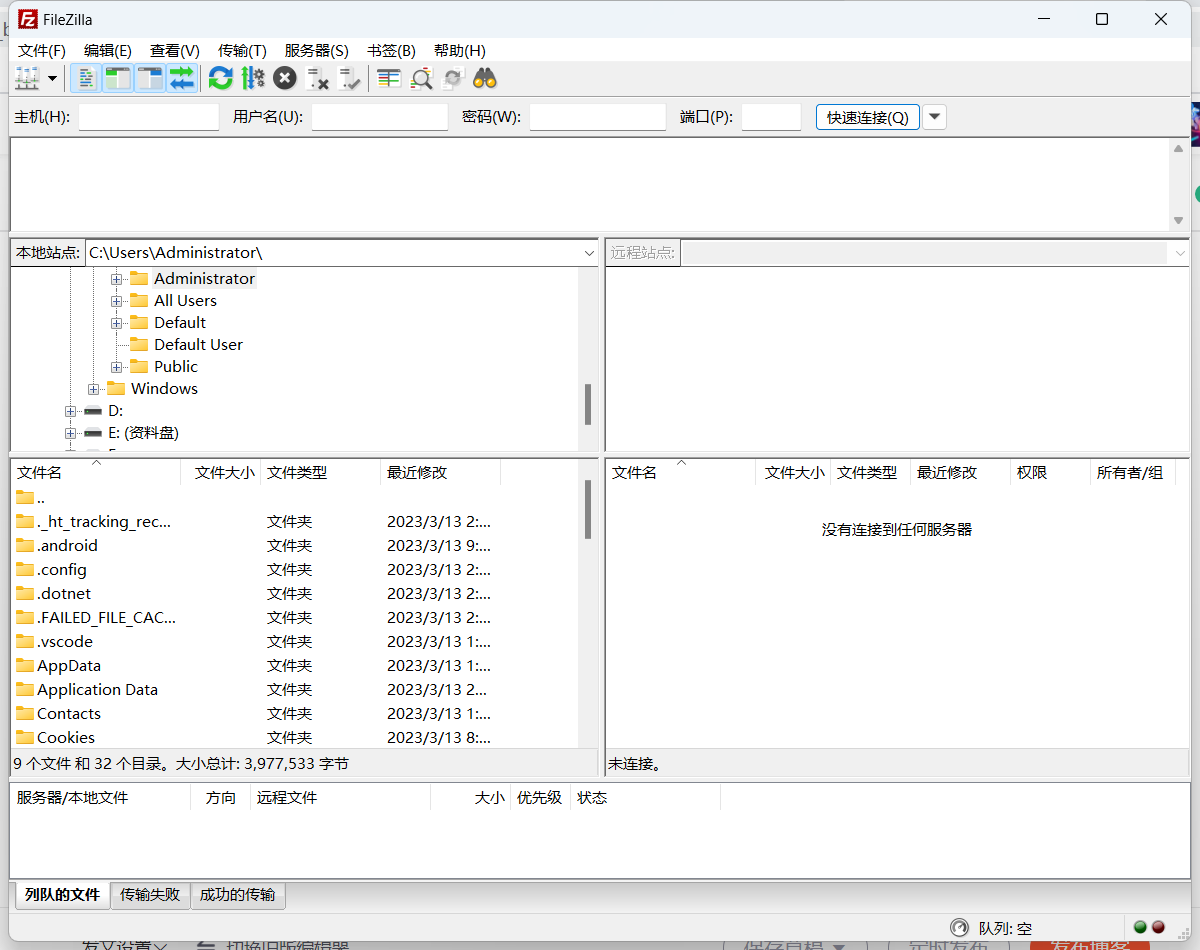Open the local site path dropdown
The image size is (1200, 950).
(588, 253)
